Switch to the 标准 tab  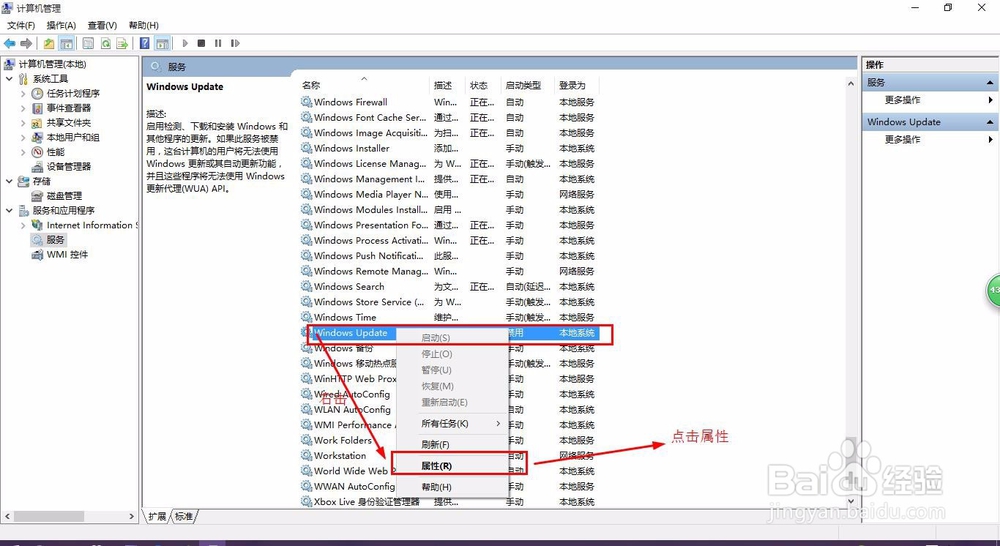[184, 516]
